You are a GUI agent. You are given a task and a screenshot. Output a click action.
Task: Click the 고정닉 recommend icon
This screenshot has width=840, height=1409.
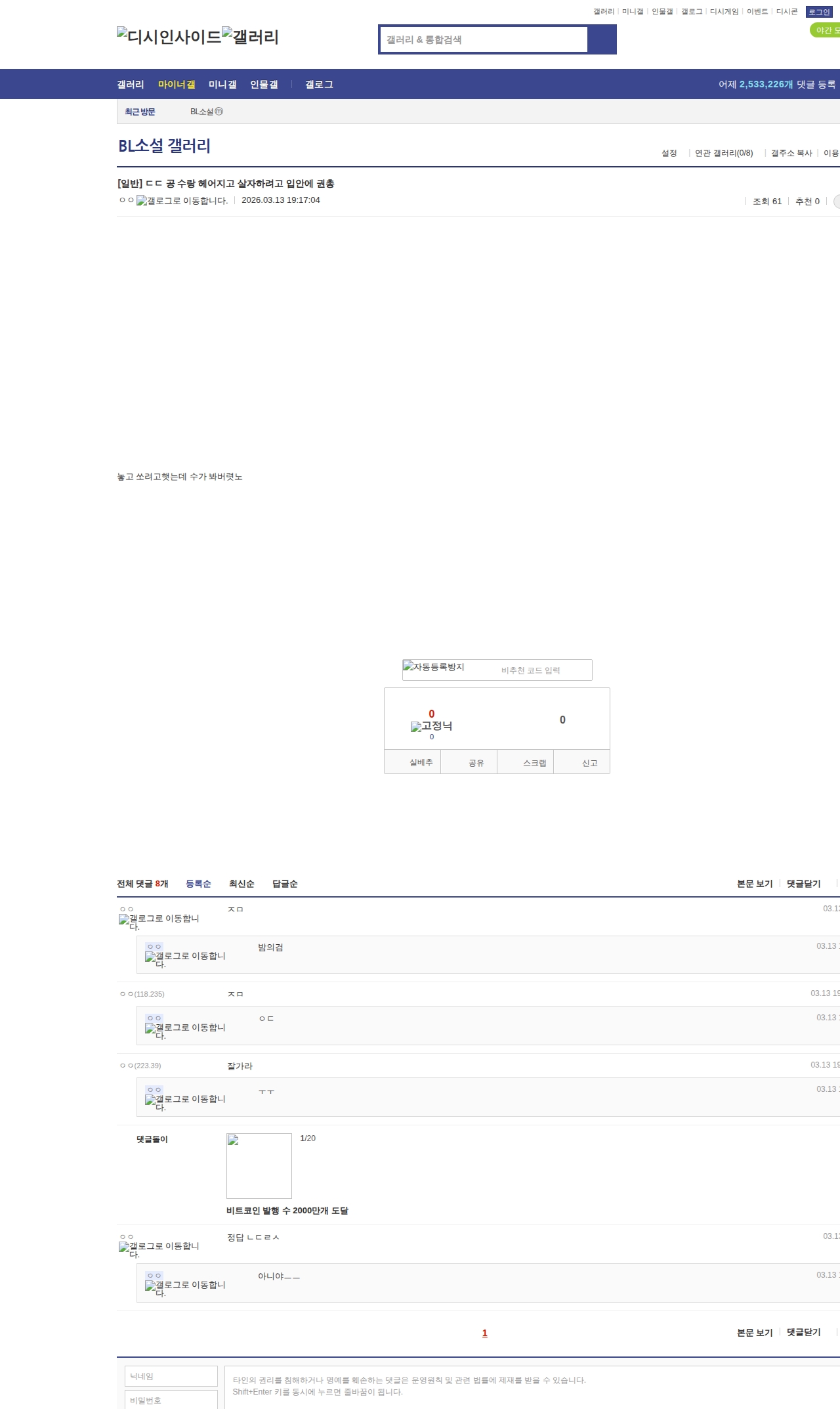click(x=431, y=726)
